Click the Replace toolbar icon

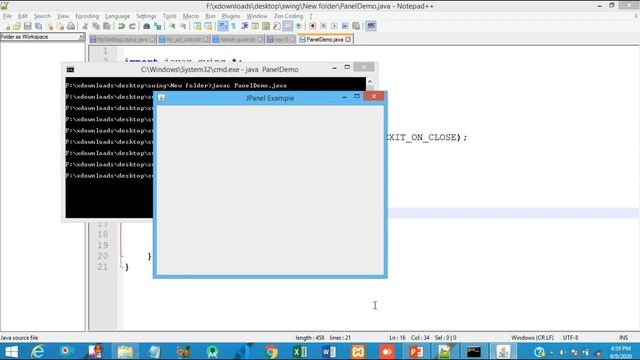click(x=158, y=26)
